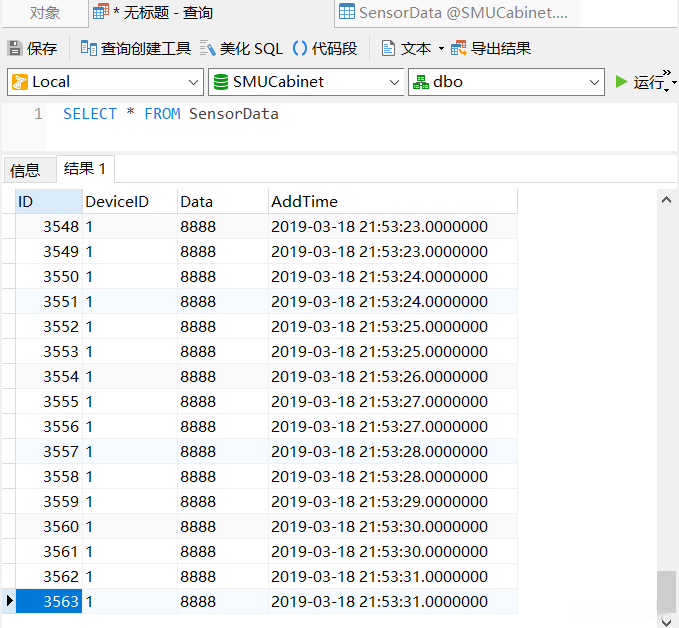
Task: Click the Data column header
Action: click(x=223, y=201)
